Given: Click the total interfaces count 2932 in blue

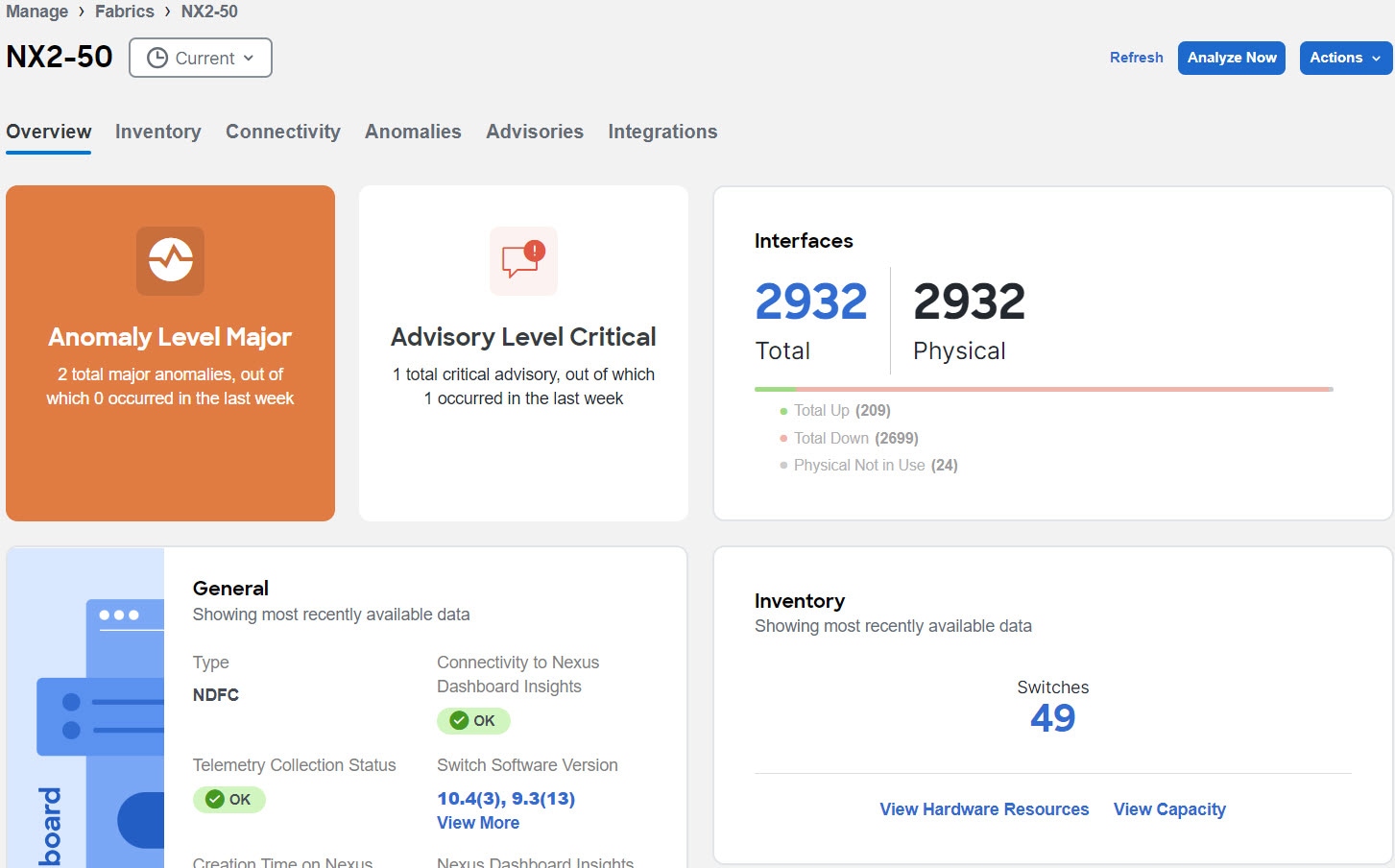Looking at the screenshot, I should pyautogui.click(x=811, y=301).
